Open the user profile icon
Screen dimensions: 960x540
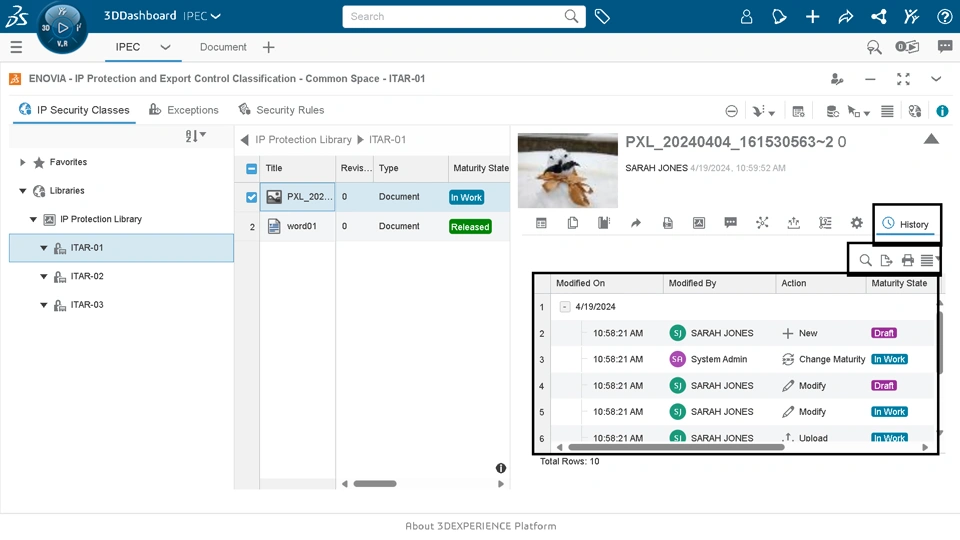coord(746,17)
